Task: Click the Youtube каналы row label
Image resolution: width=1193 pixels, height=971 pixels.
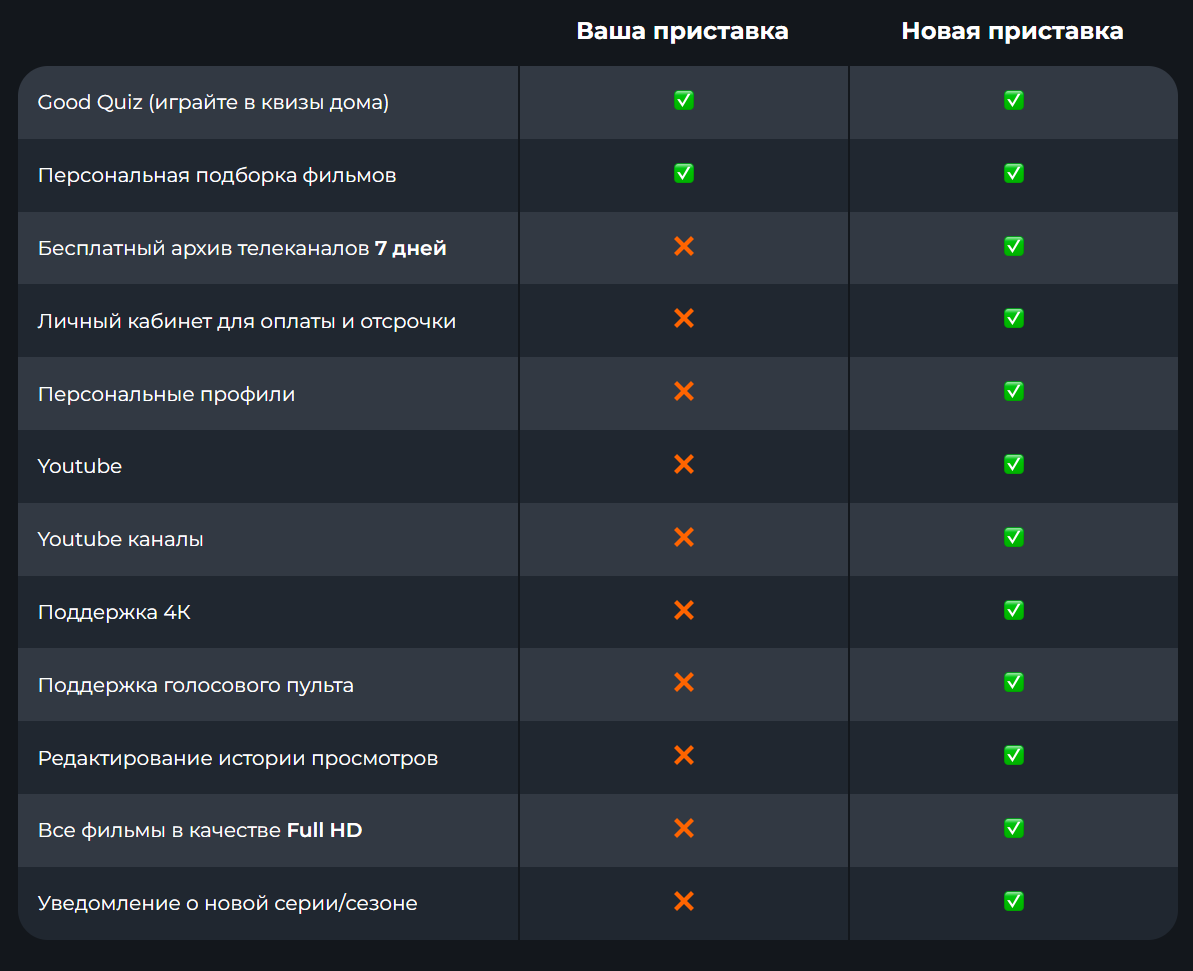Action: pos(120,539)
